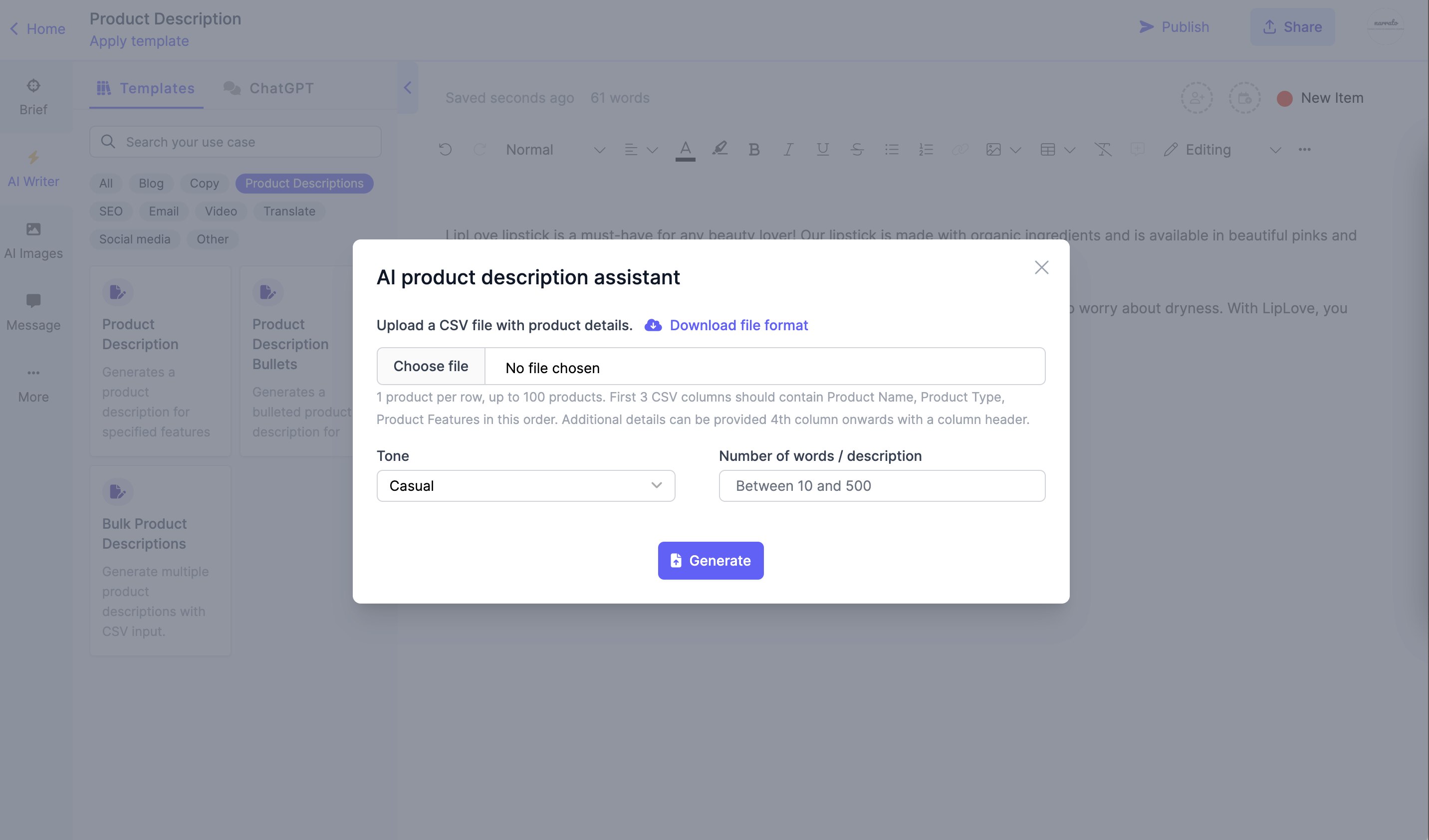Enable the SEO filter chip
This screenshot has width=1429, height=840.
coord(111,211)
